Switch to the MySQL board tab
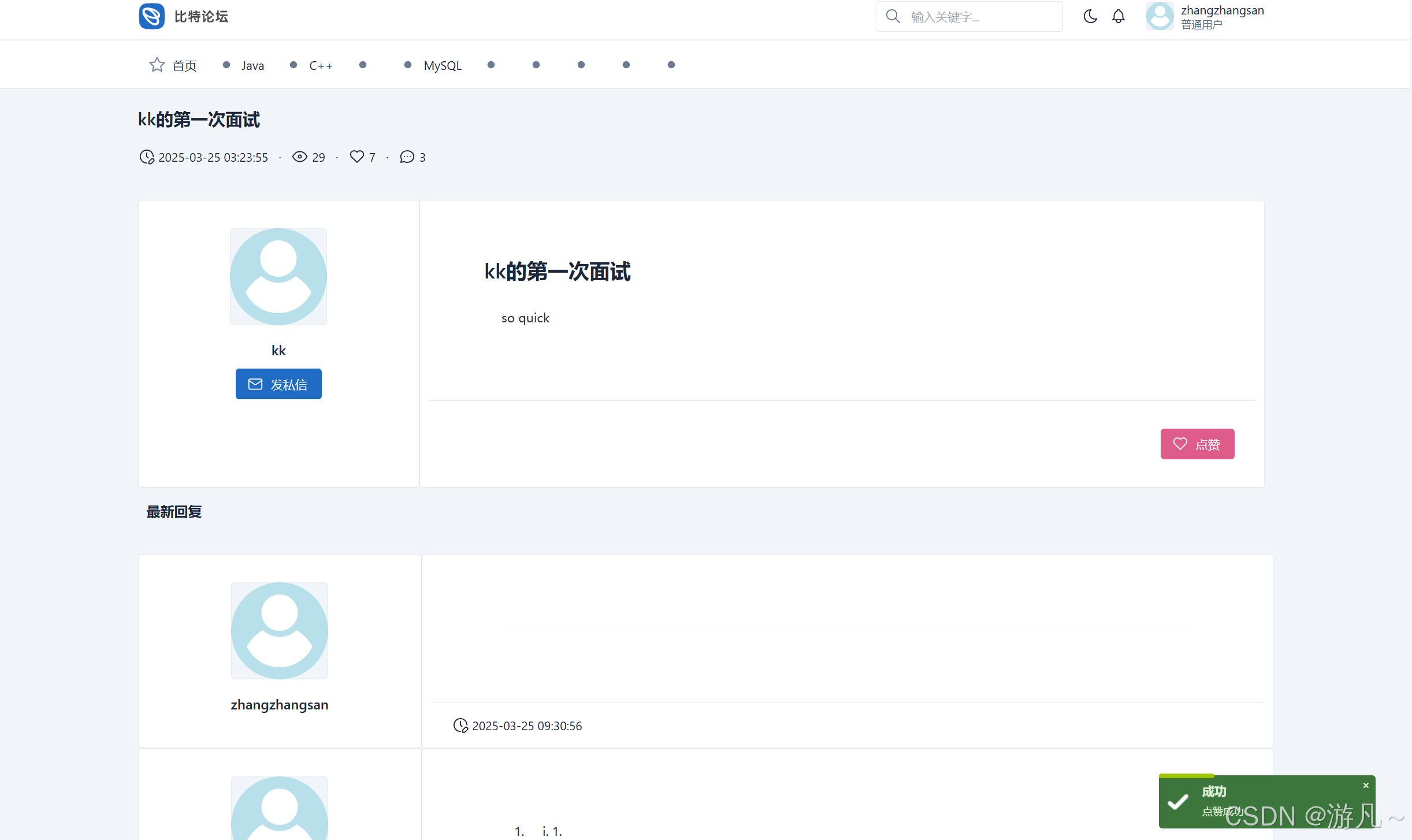 (443, 65)
